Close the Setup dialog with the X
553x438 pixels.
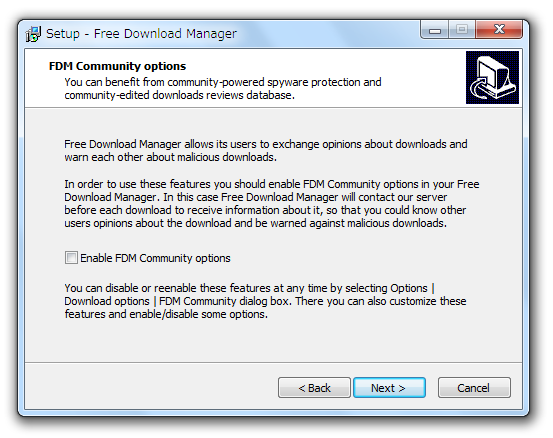[499, 30]
